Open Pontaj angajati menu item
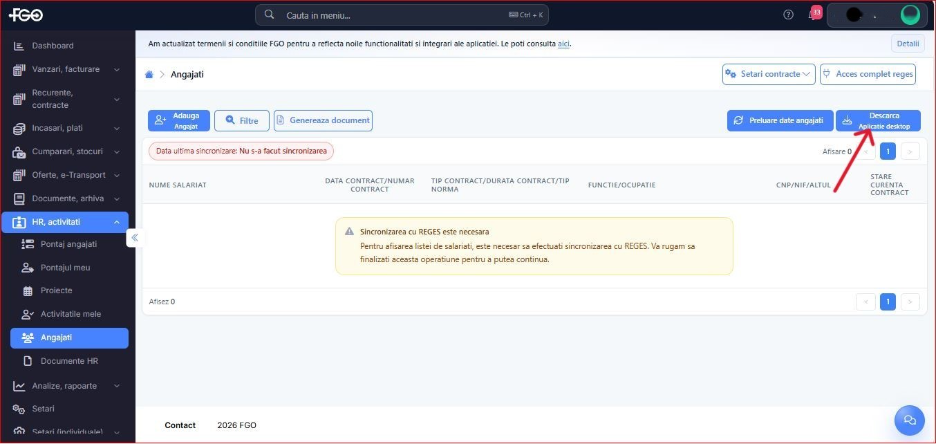Screen dimensions: 936x444 pyautogui.click(x=69, y=244)
